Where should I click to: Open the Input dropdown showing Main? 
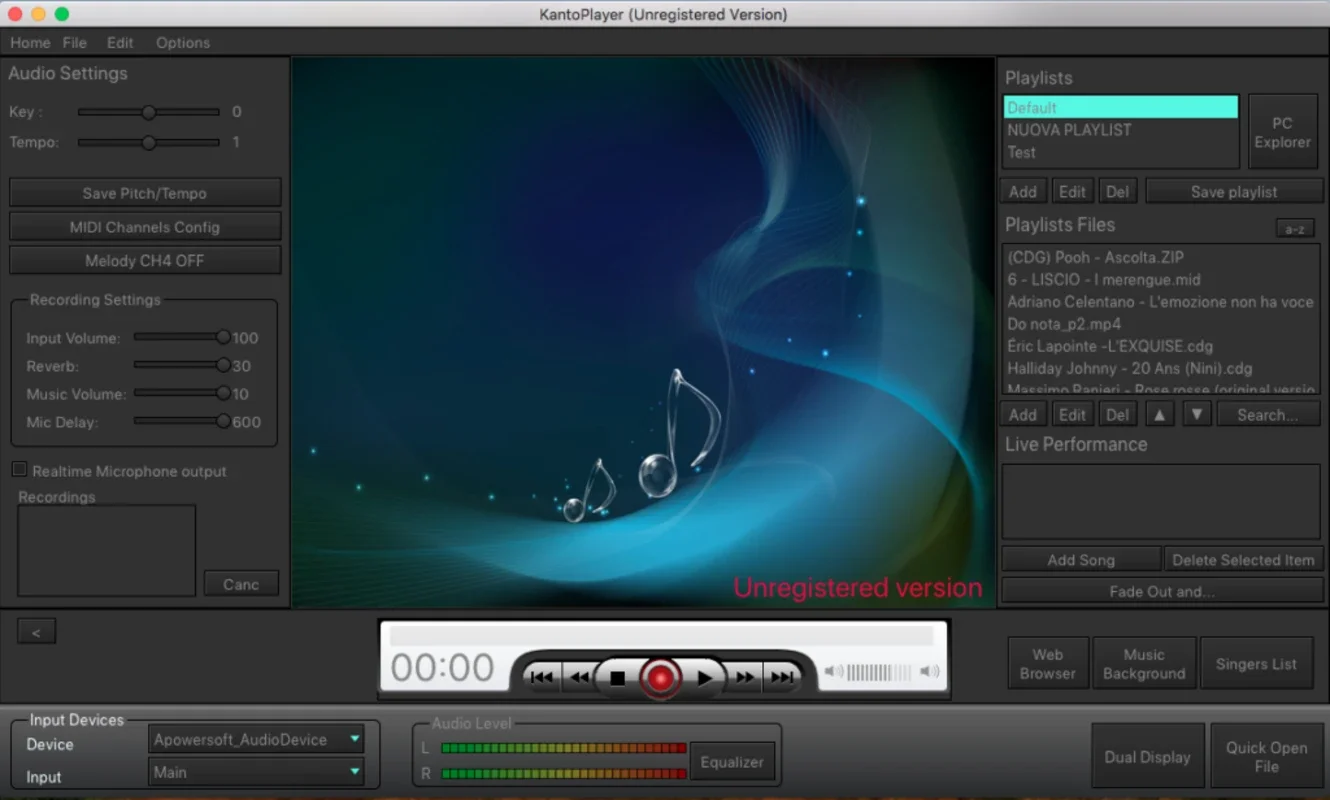[256, 772]
